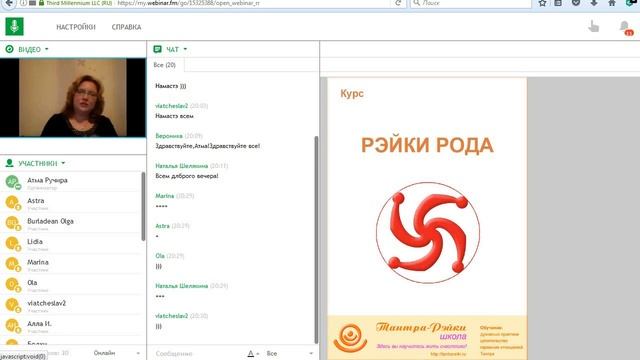The height and width of the screenshot is (360, 640).
Task: Select participant Алла И.
Action: [x=71, y=325]
